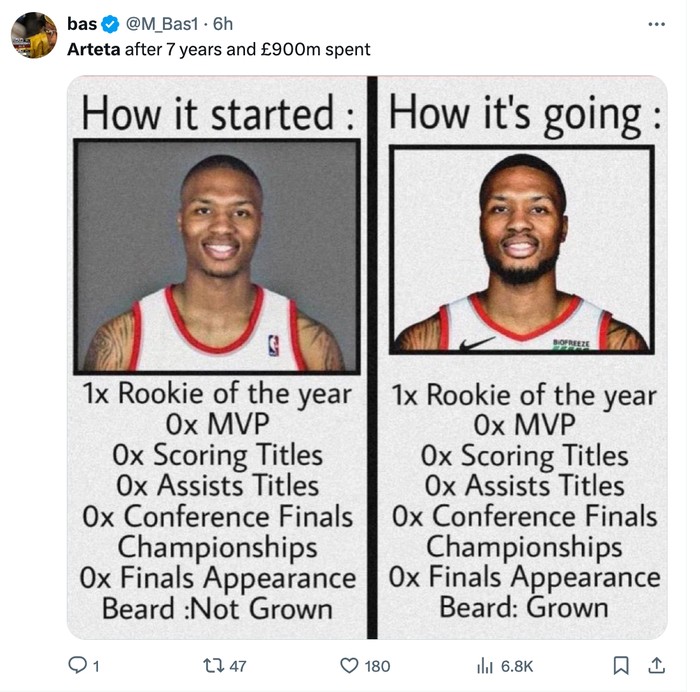The width and height of the screenshot is (700, 692).
Task: Open the reply comment icon
Action: tap(77, 665)
